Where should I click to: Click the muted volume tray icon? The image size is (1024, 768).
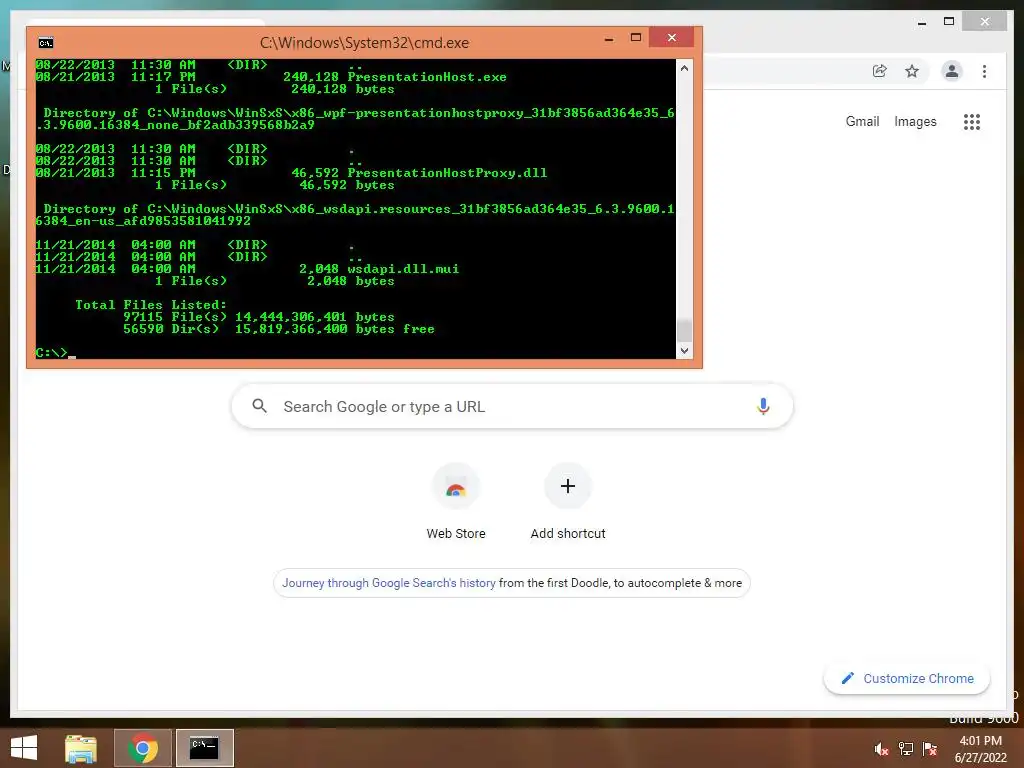click(881, 749)
